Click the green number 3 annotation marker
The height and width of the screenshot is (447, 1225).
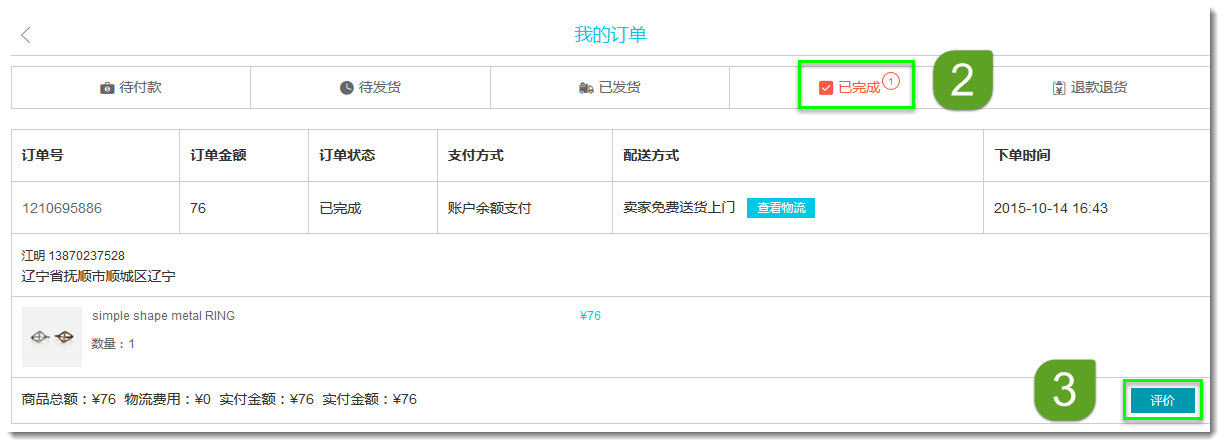pyautogui.click(x=1065, y=390)
